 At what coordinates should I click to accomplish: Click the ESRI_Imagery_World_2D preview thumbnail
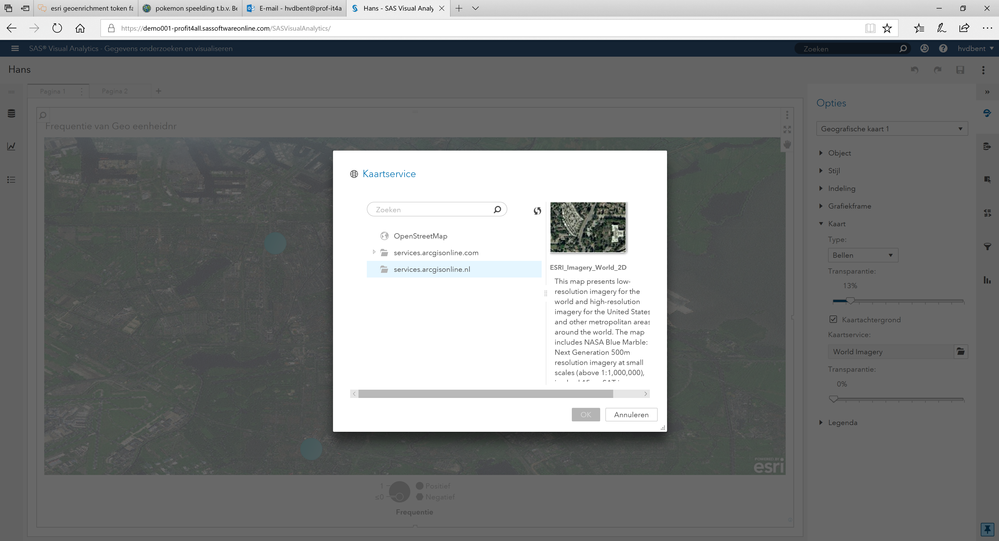pyautogui.click(x=588, y=227)
